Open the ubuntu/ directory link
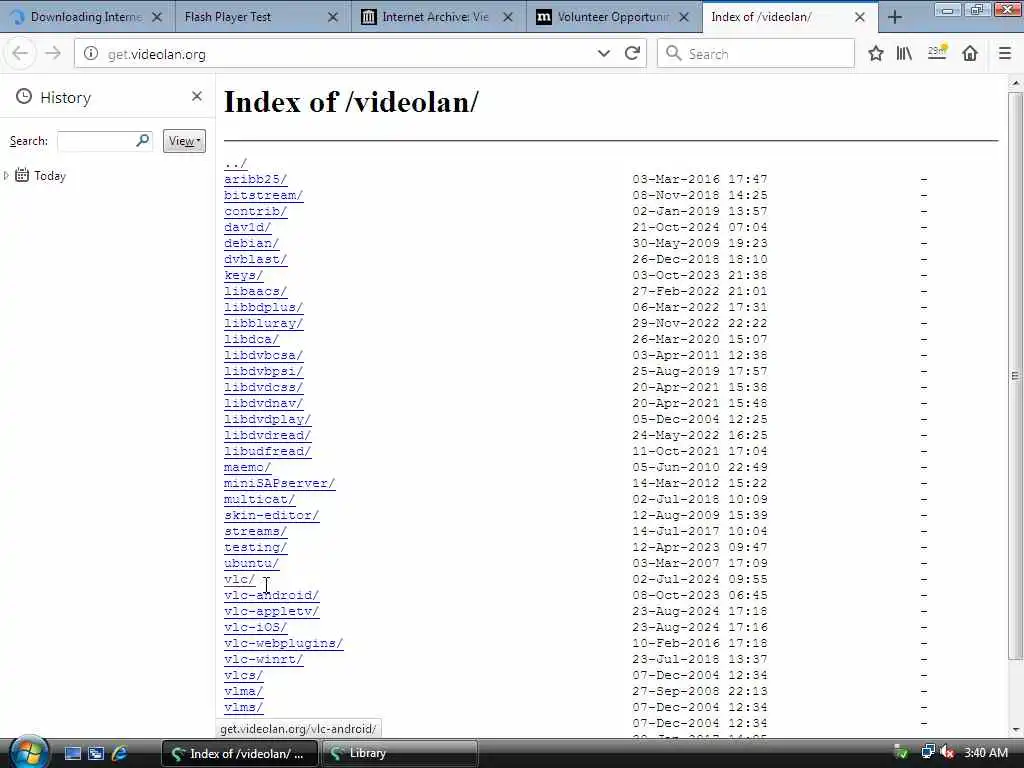Viewport: 1024px width, 768px height. pos(251,564)
